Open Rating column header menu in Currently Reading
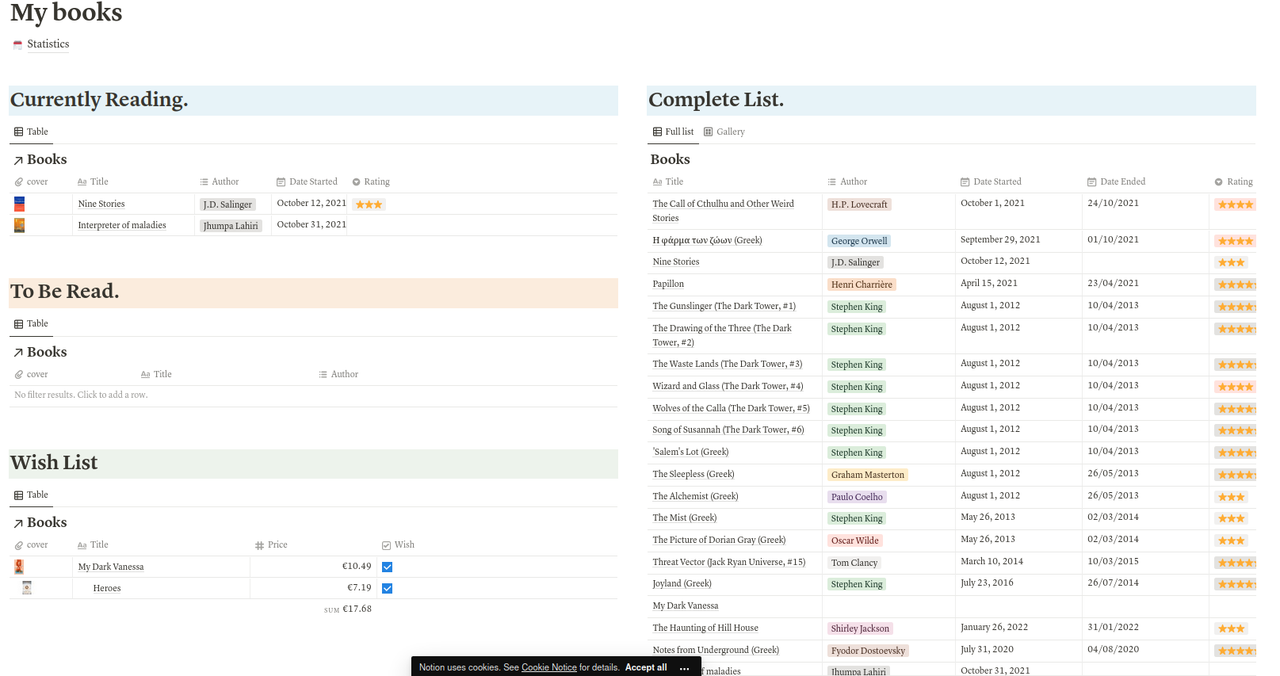The image size is (1280, 676). point(371,182)
